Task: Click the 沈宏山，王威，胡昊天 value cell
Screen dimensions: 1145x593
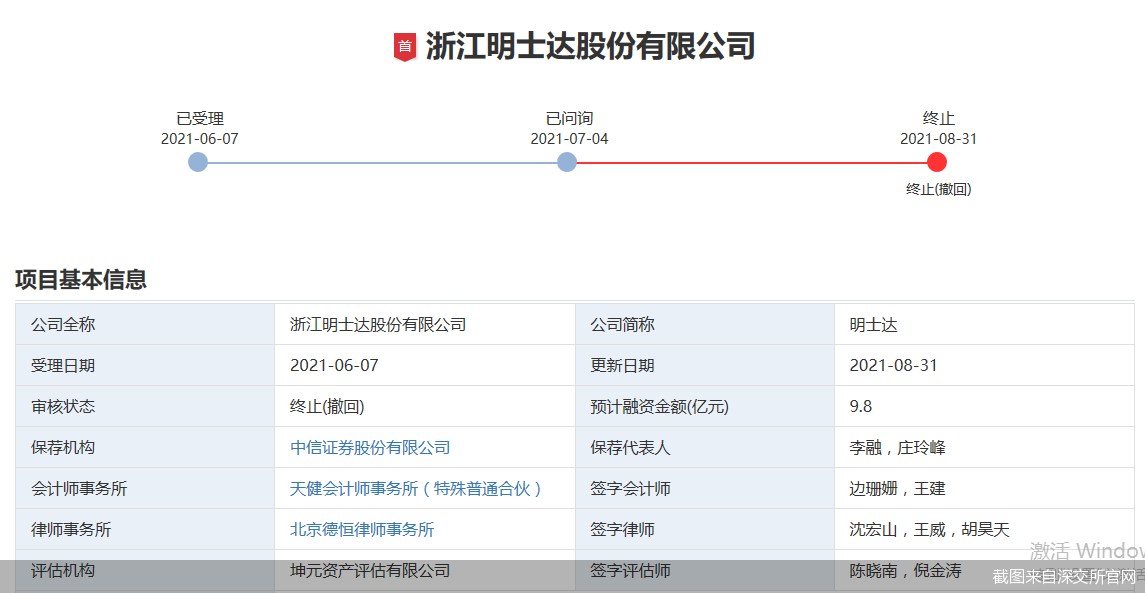Action: [984, 529]
